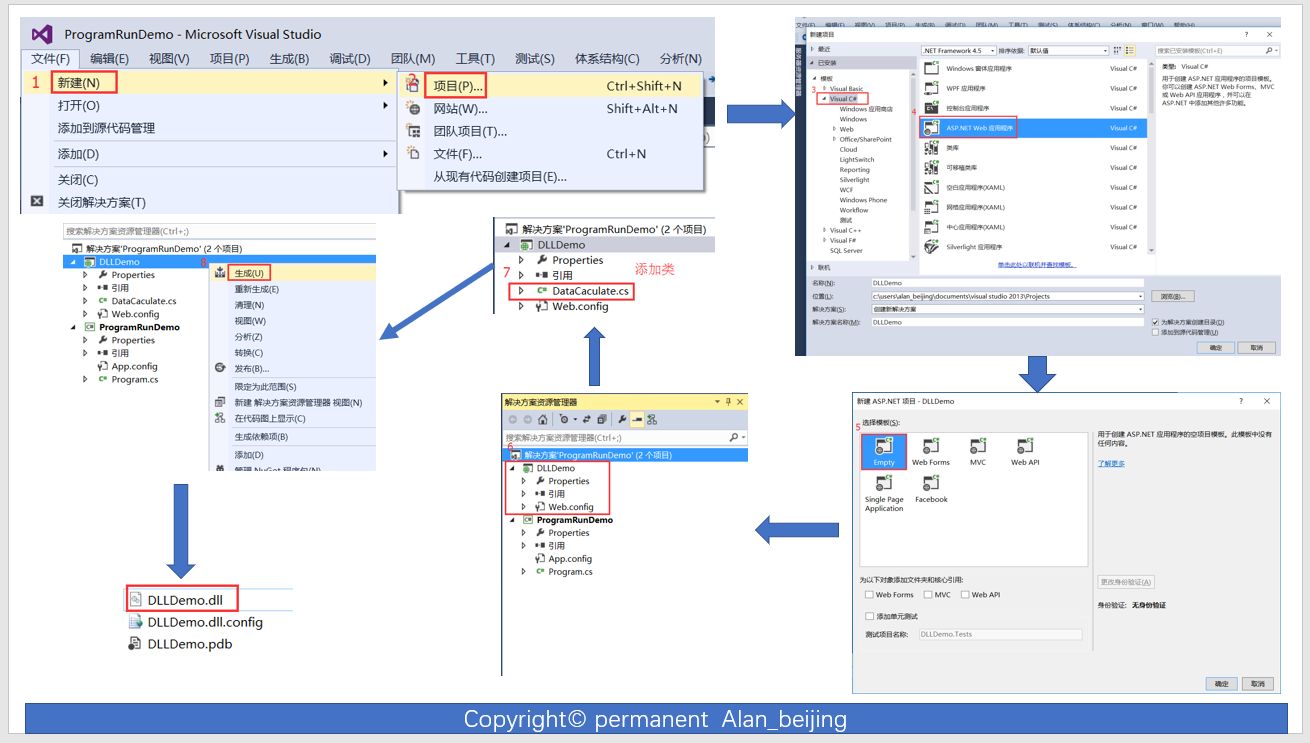Choose the Single Page Application template
This screenshot has height=743, width=1310.
pos(884,493)
